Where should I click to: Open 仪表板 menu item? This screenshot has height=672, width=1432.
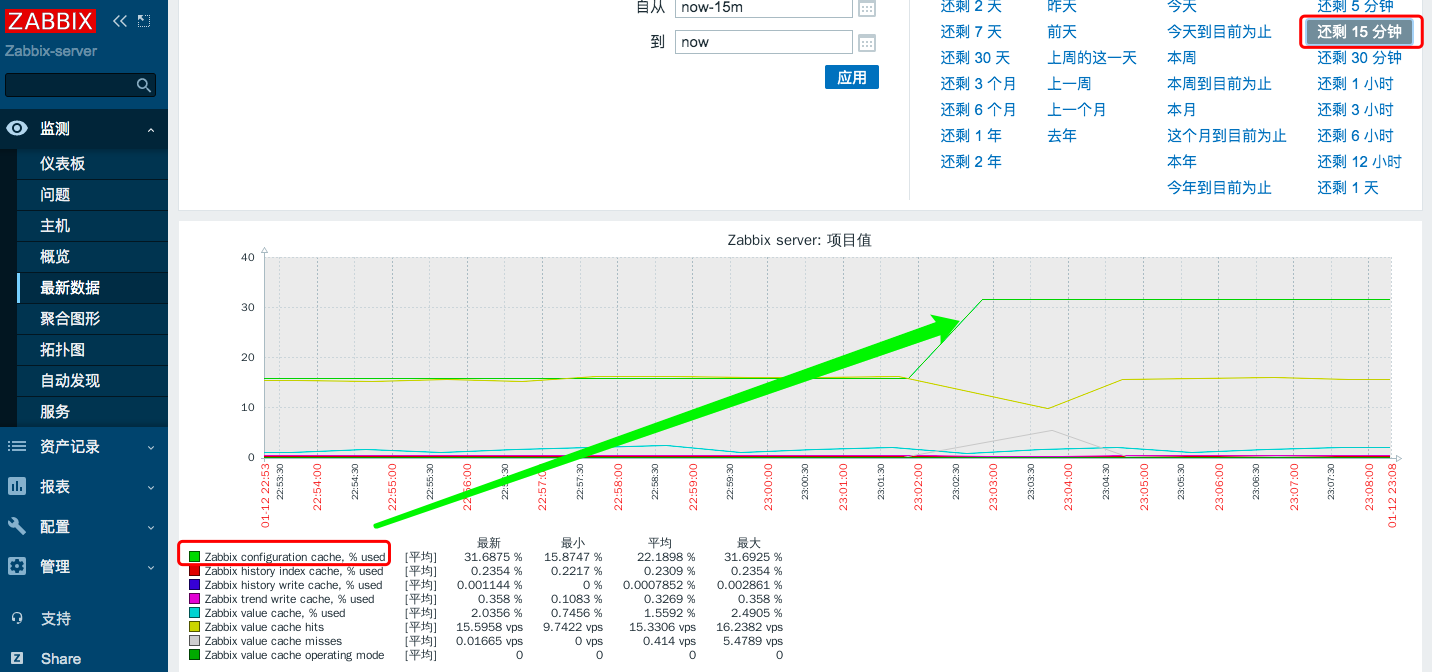click(62, 164)
